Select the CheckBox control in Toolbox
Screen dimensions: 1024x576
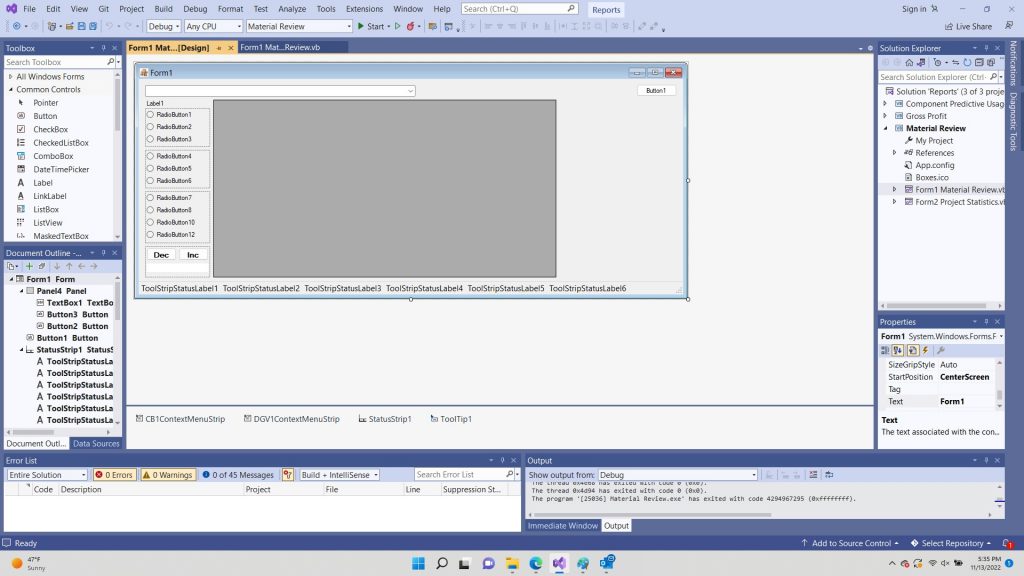coord(50,129)
